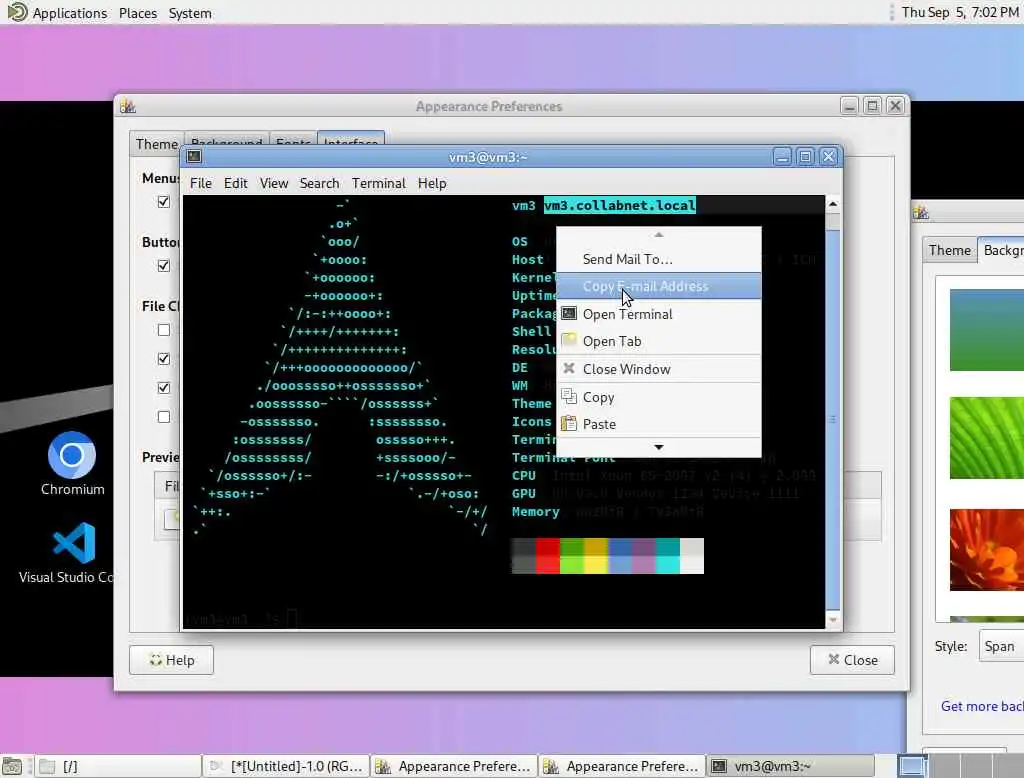Select Open Tab menu entry
1024x778 pixels.
pos(658,341)
